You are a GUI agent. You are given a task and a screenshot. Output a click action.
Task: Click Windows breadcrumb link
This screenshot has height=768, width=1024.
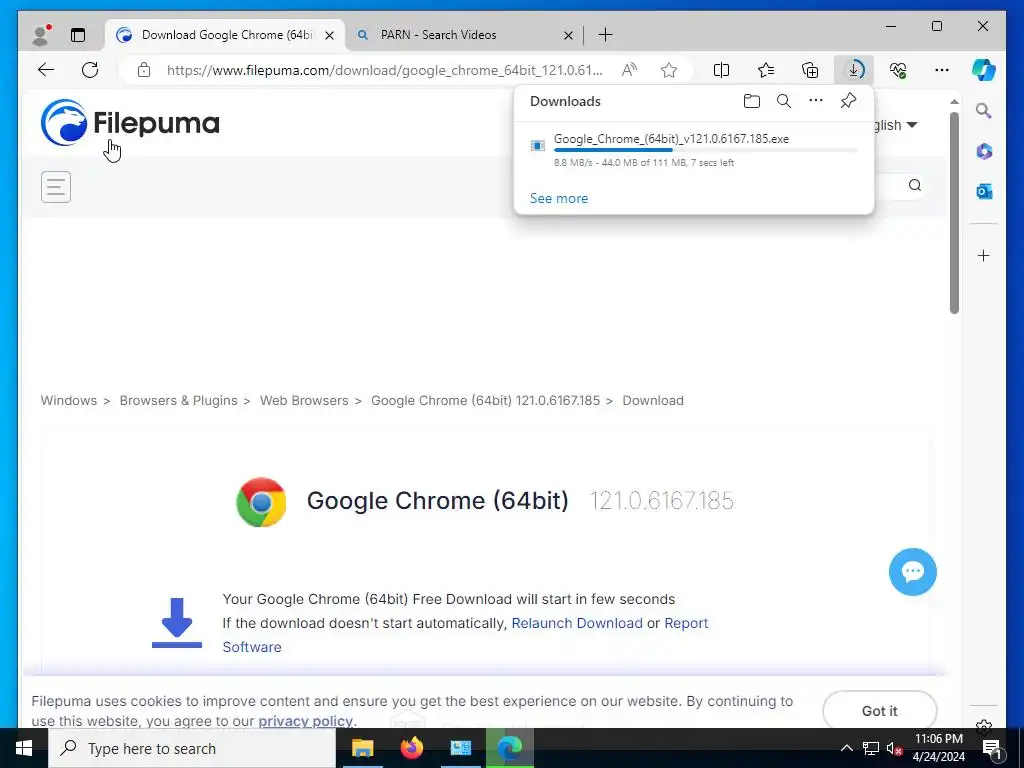[x=69, y=401]
